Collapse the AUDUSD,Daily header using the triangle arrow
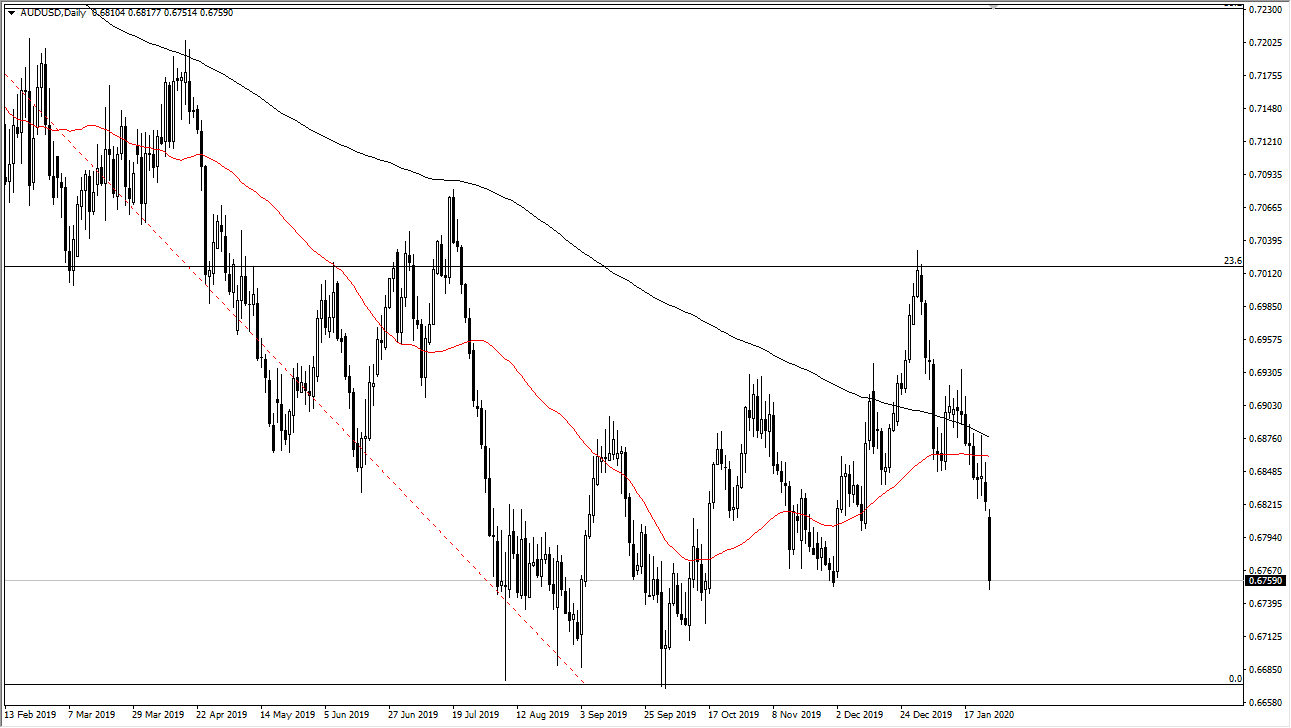This screenshot has height=728, width=1291. click(11, 14)
